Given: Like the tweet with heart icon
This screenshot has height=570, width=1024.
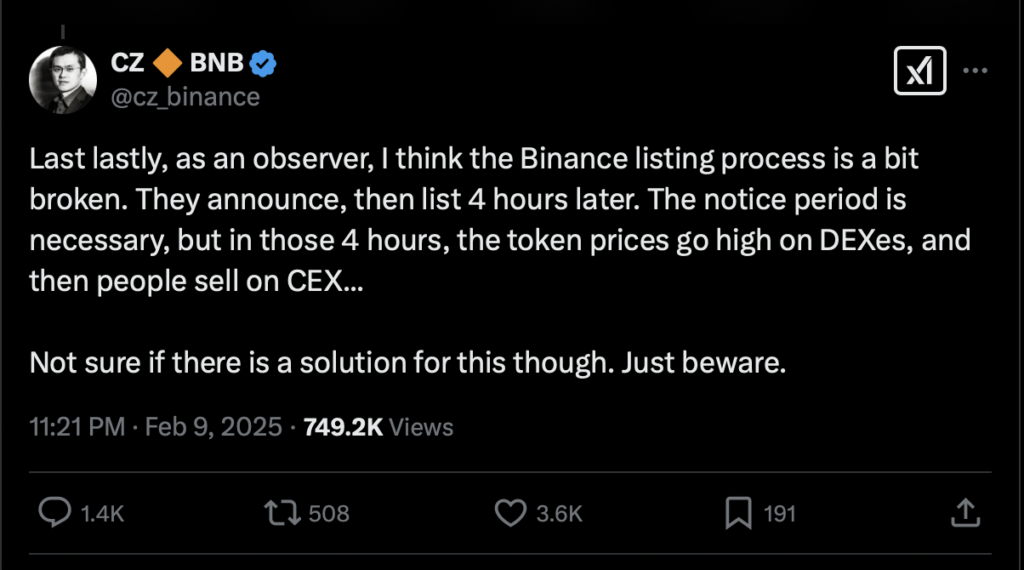Looking at the screenshot, I should pyautogui.click(x=510, y=513).
